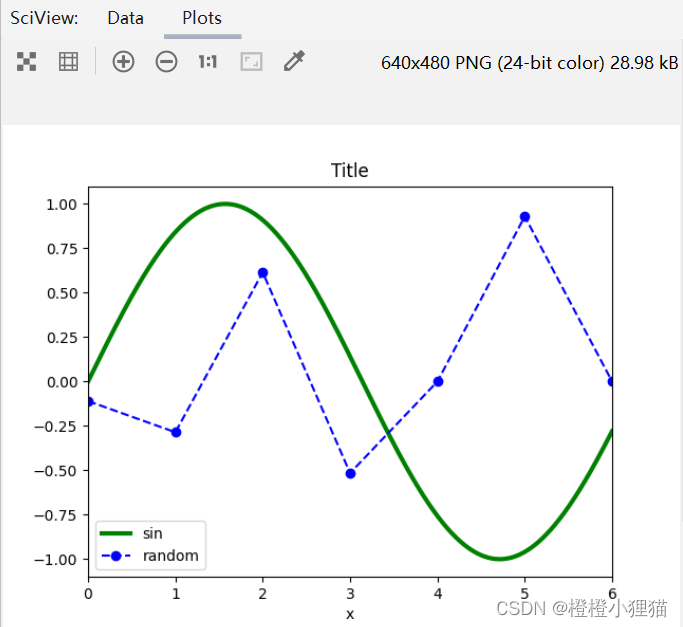683x627 pixels.
Task: Click the lowest blue marker at x=3
Action: [x=350, y=473]
